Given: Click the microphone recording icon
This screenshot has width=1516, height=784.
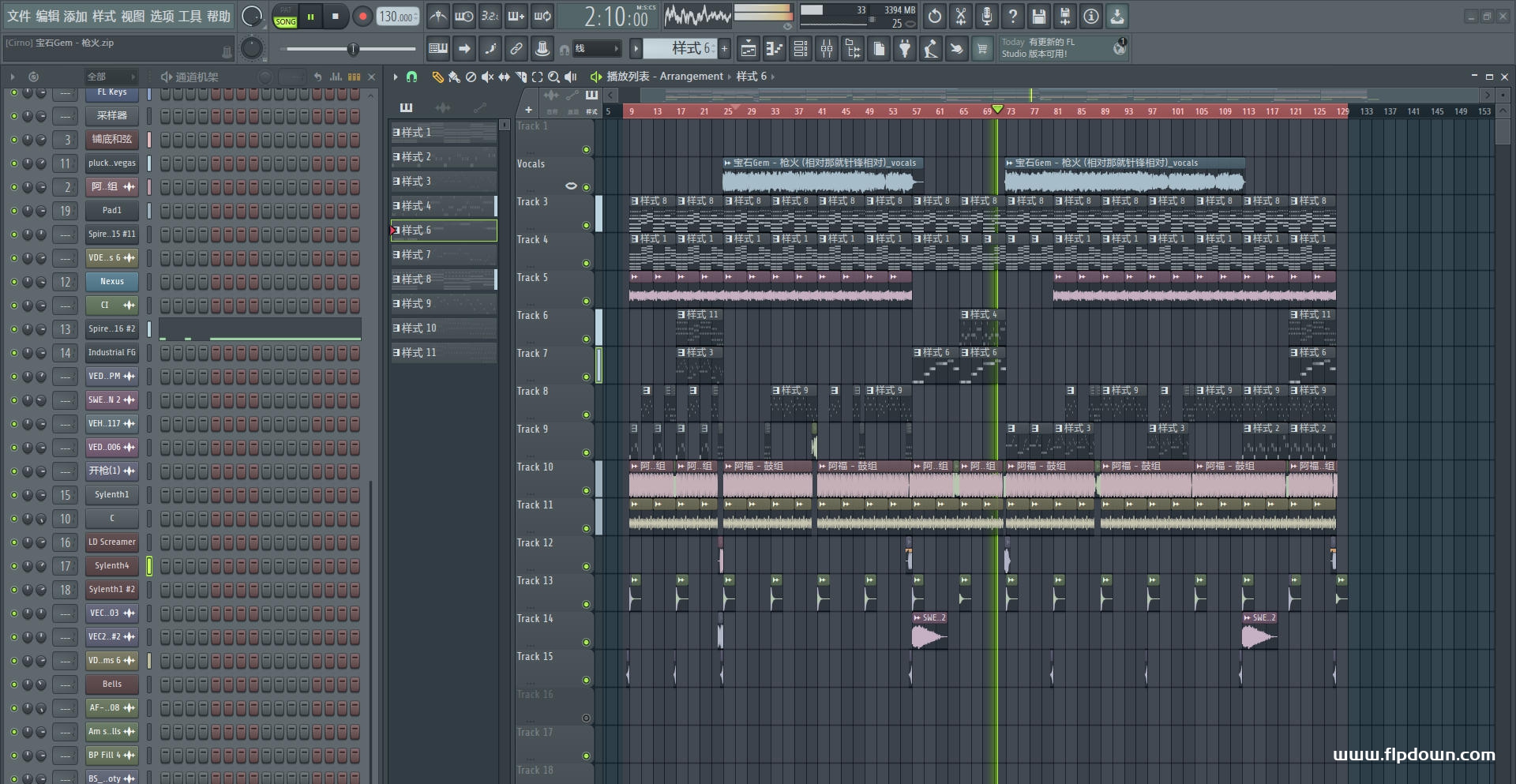Looking at the screenshot, I should (x=986, y=16).
